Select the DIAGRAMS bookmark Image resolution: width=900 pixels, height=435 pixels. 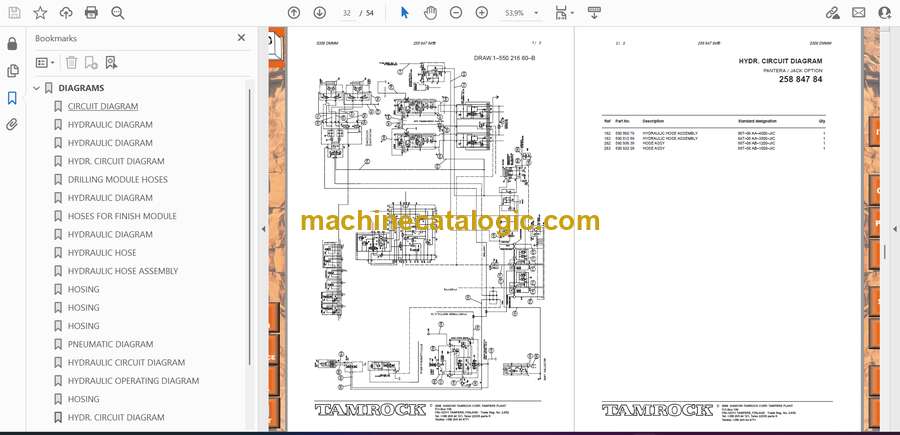tap(81, 88)
